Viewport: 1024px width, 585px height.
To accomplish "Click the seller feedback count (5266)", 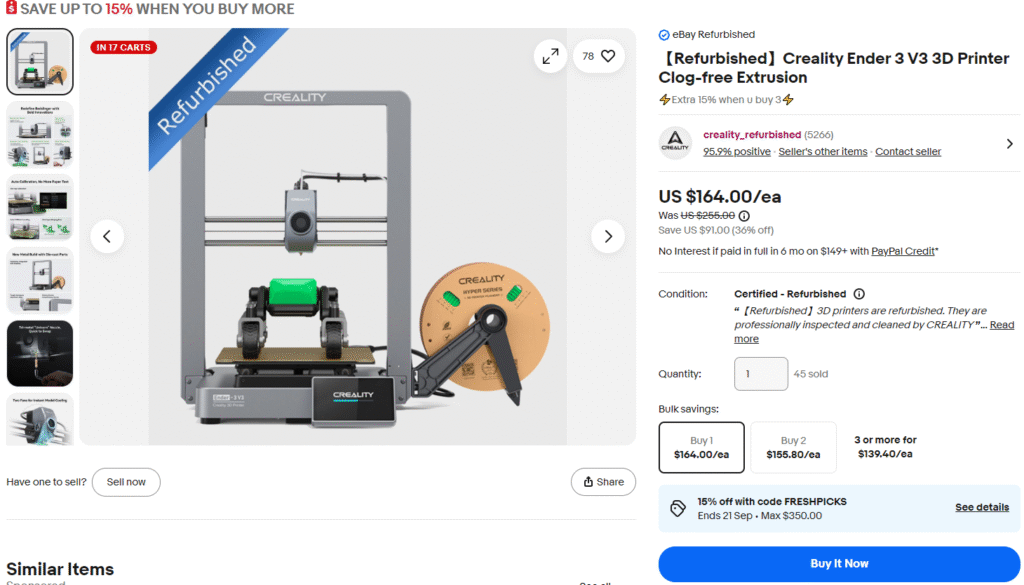I will [818, 134].
